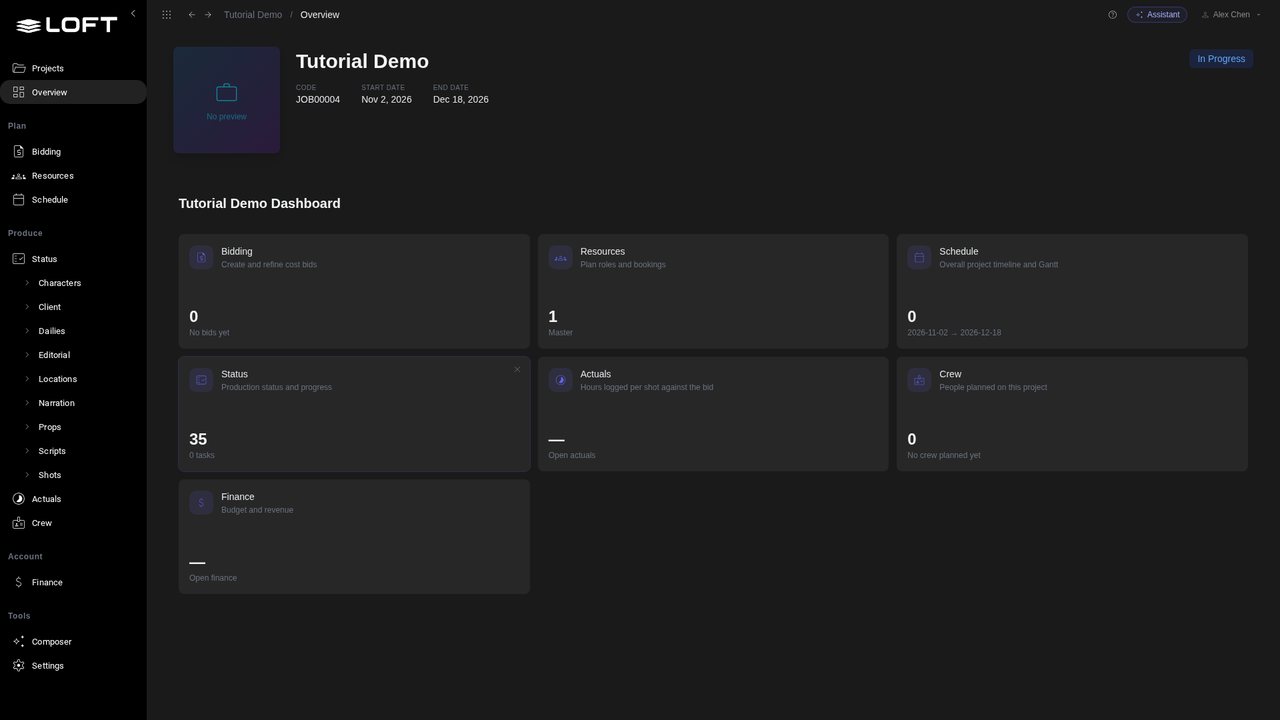
Task: Click the Resources card icon
Action: 560,257
